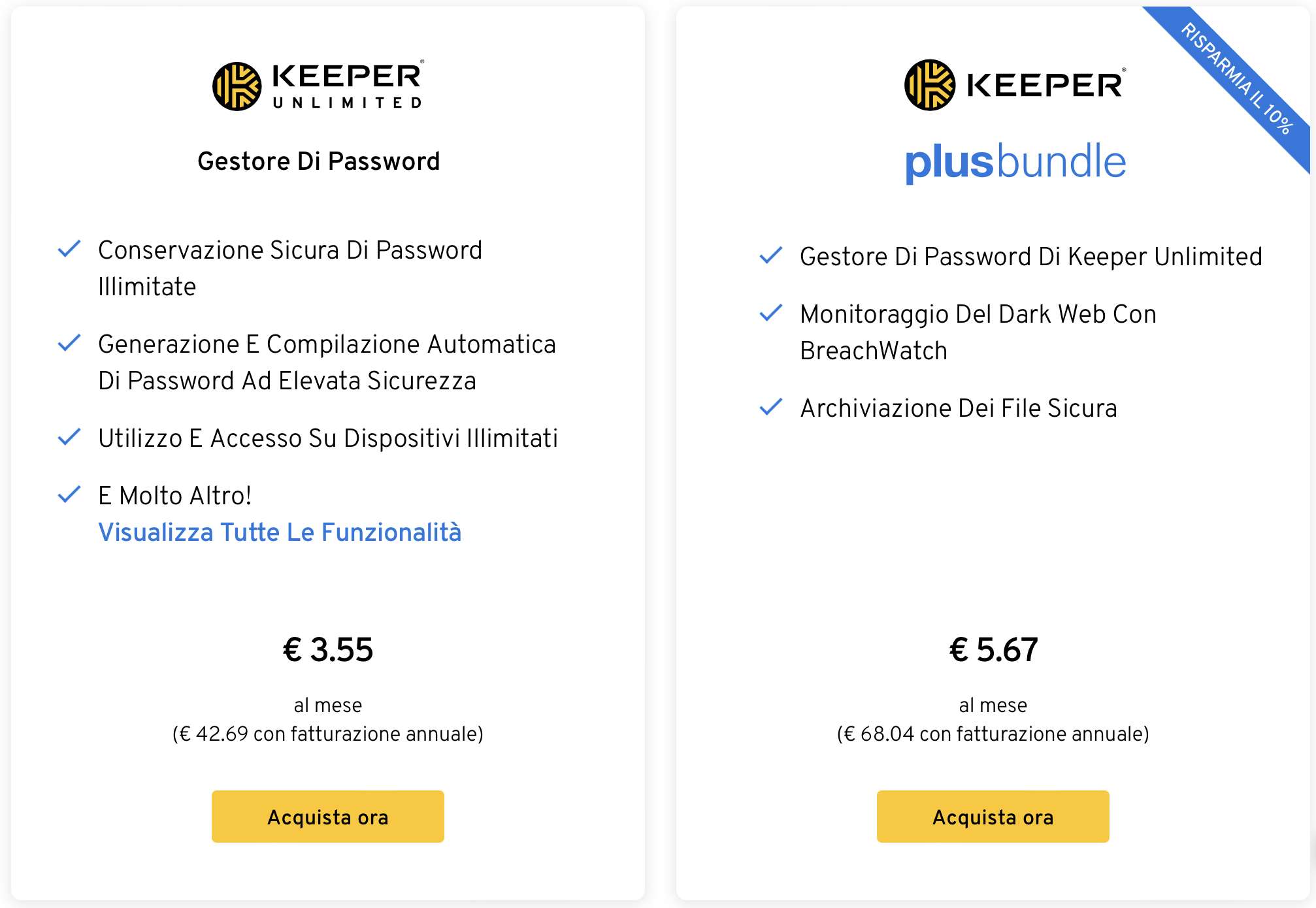Click checkmark next to Gestore Di Password Di Keeper
The width and height of the screenshot is (1316, 908).
click(771, 255)
